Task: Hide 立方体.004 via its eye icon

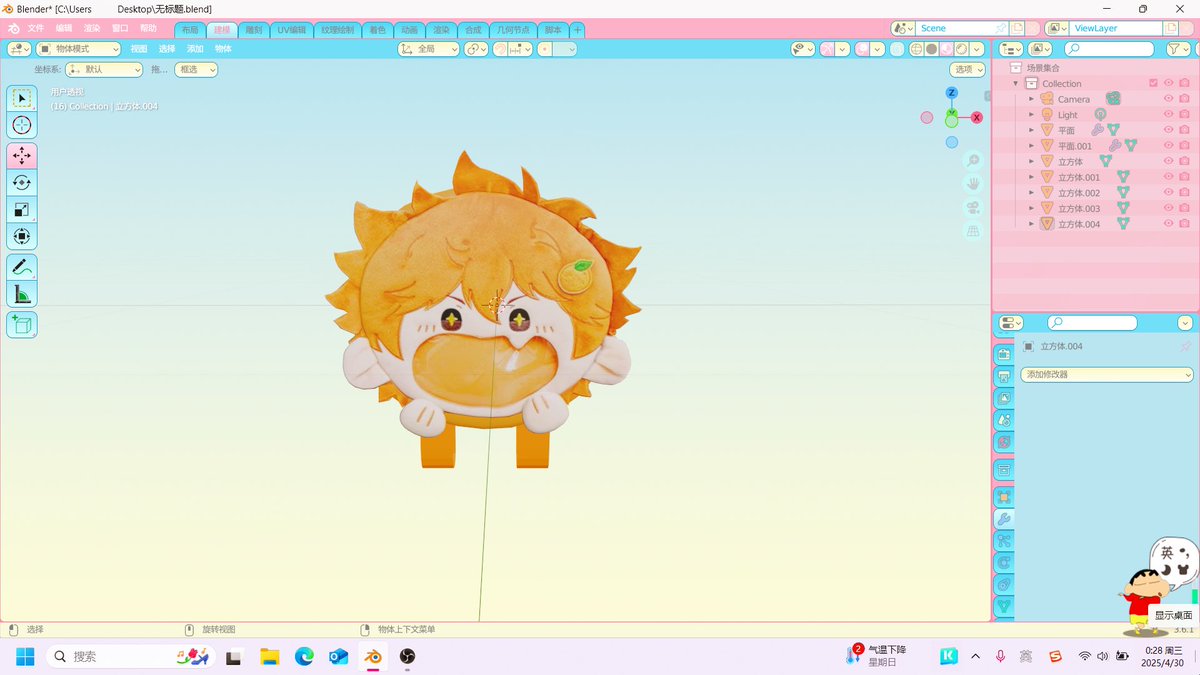Action: pyautogui.click(x=1168, y=224)
